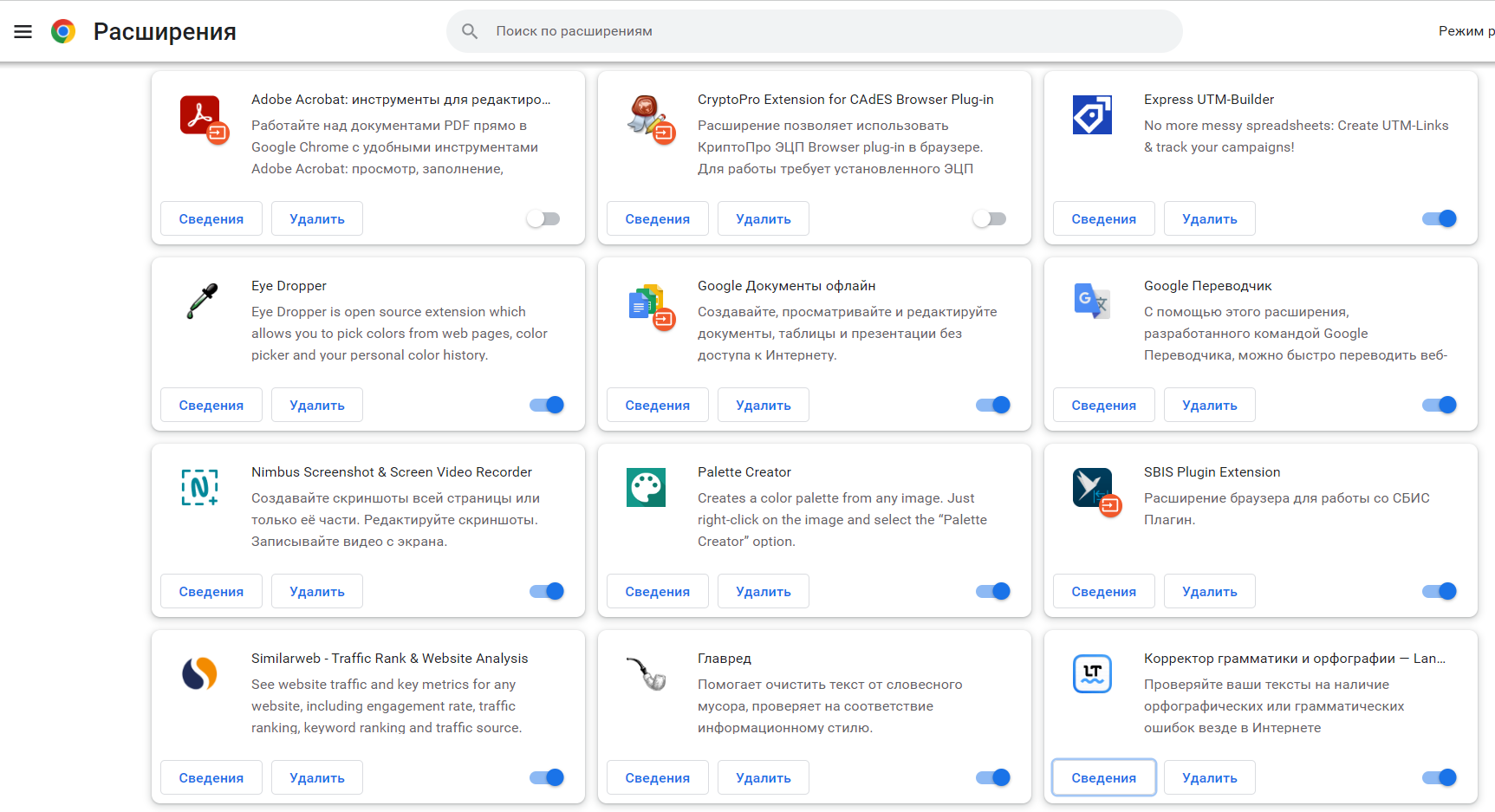Screen dimensions: 1495x812
Task: Click the Nimbus Screenshot & Screen Video Recorder title
Action: tap(392, 472)
